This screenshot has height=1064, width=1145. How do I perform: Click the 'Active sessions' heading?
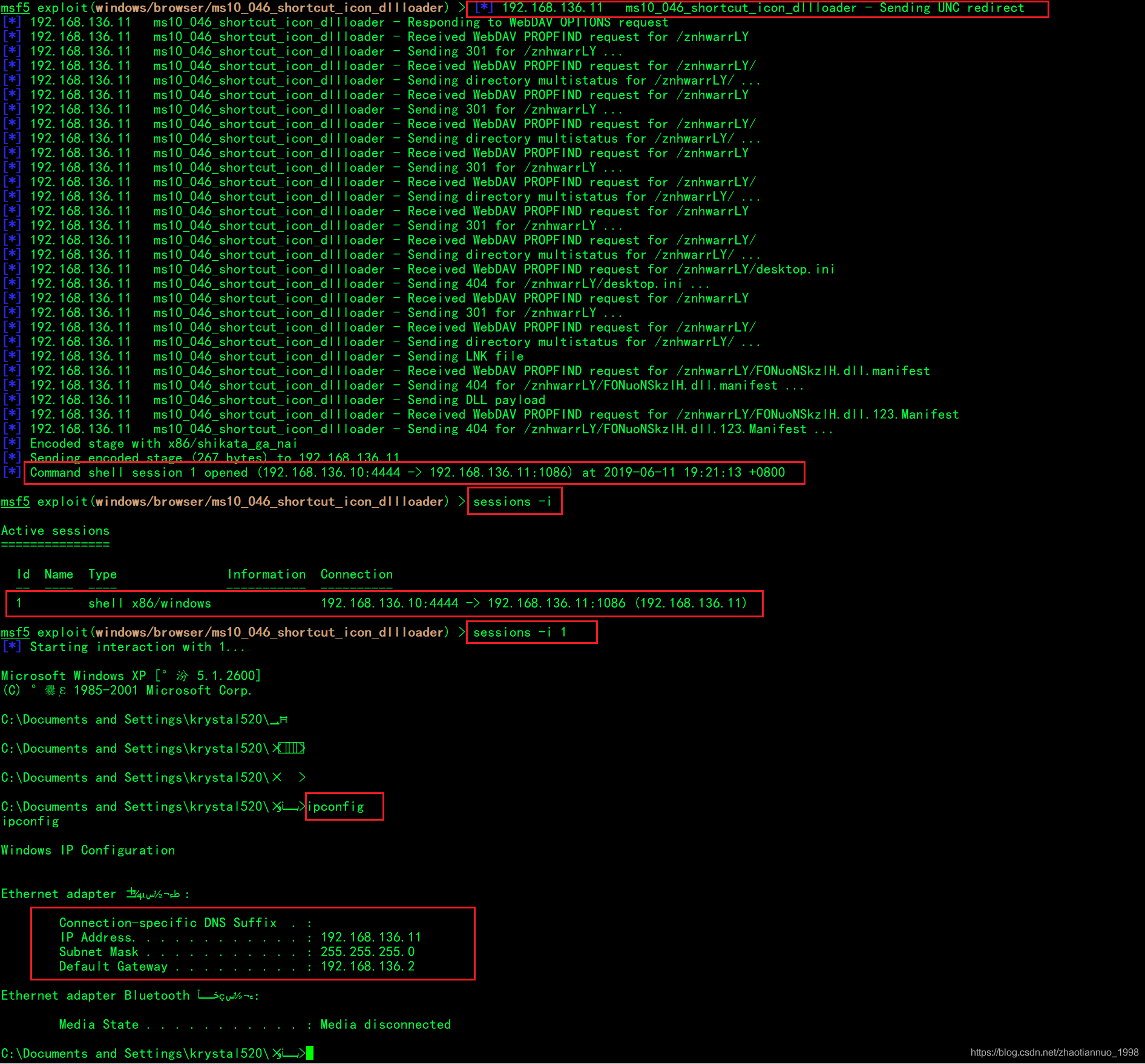pyautogui.click(x=55, y=531)
